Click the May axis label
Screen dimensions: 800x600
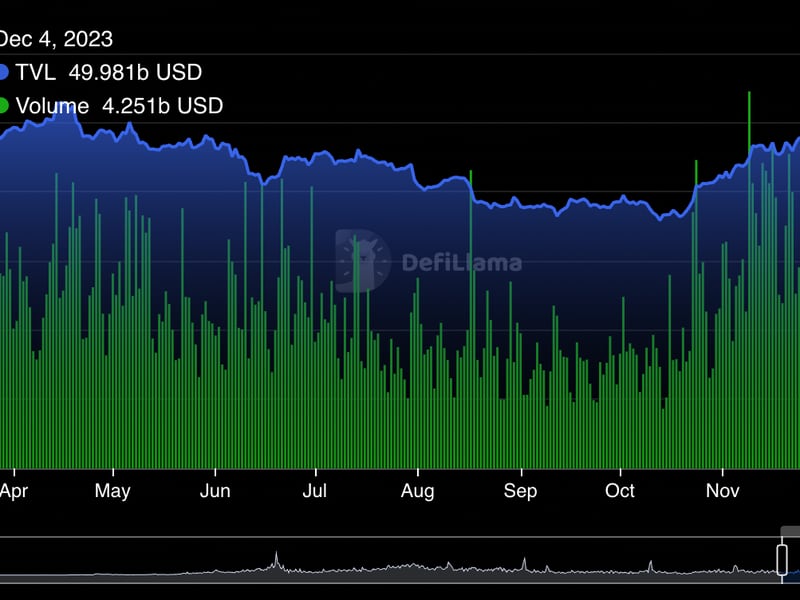coord(114,491)
